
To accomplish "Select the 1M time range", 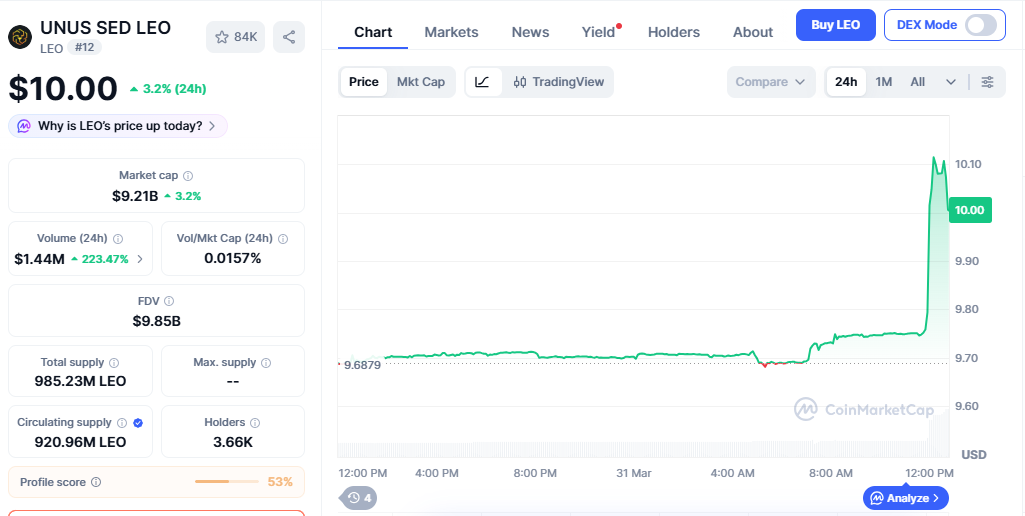I will click(884, 82).
